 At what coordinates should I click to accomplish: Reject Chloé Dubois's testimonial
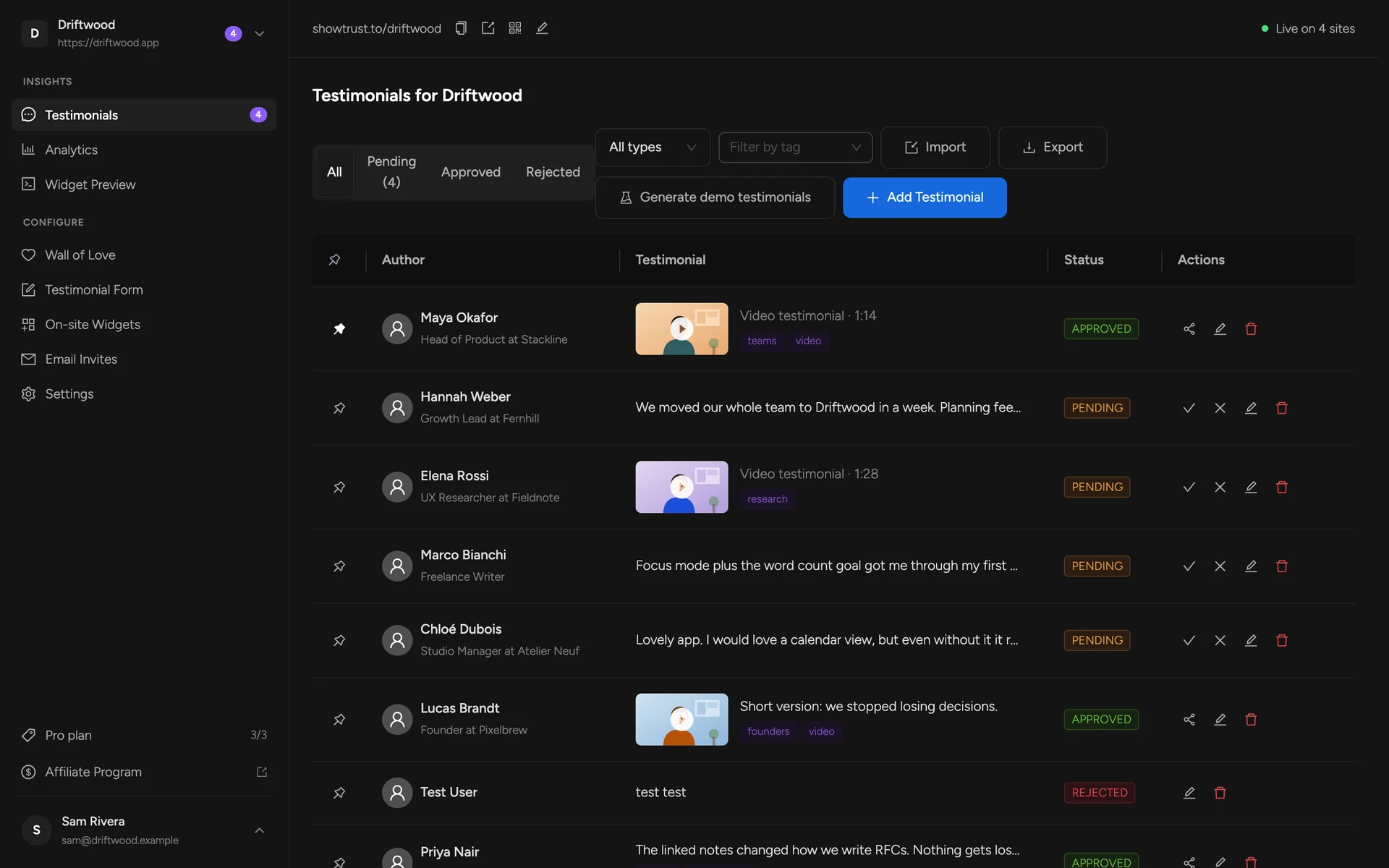[1220, 641]
